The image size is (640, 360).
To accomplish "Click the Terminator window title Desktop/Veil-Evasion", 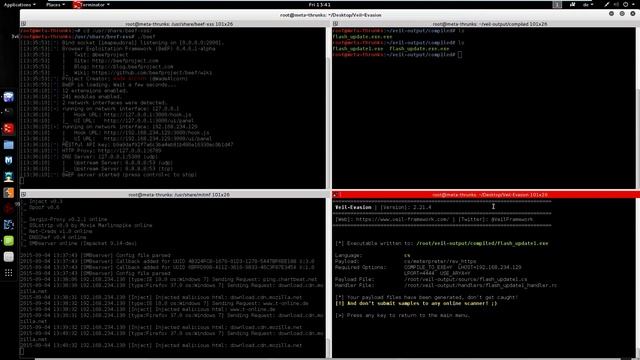I will click(331, 15).
